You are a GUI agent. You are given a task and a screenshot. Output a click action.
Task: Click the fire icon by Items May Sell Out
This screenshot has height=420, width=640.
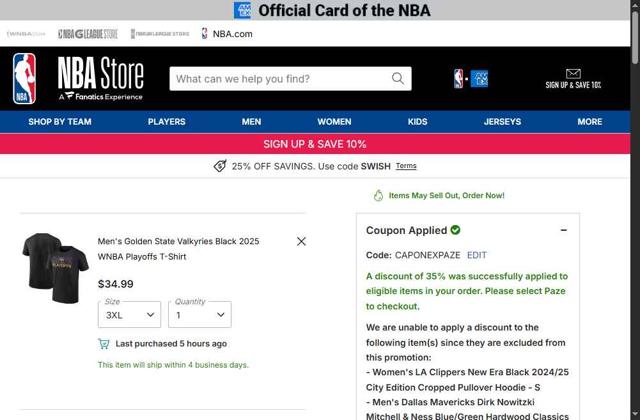378,196
